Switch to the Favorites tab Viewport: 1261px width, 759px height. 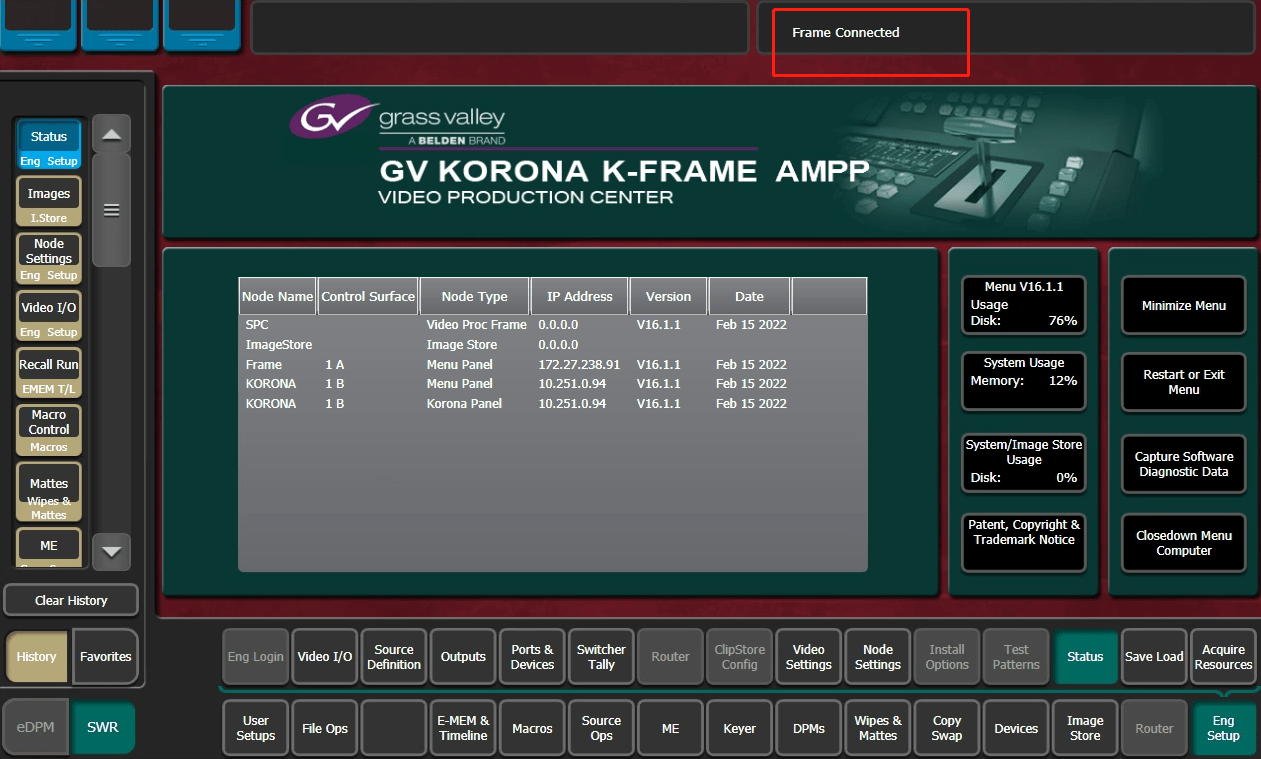click(106, 657)
